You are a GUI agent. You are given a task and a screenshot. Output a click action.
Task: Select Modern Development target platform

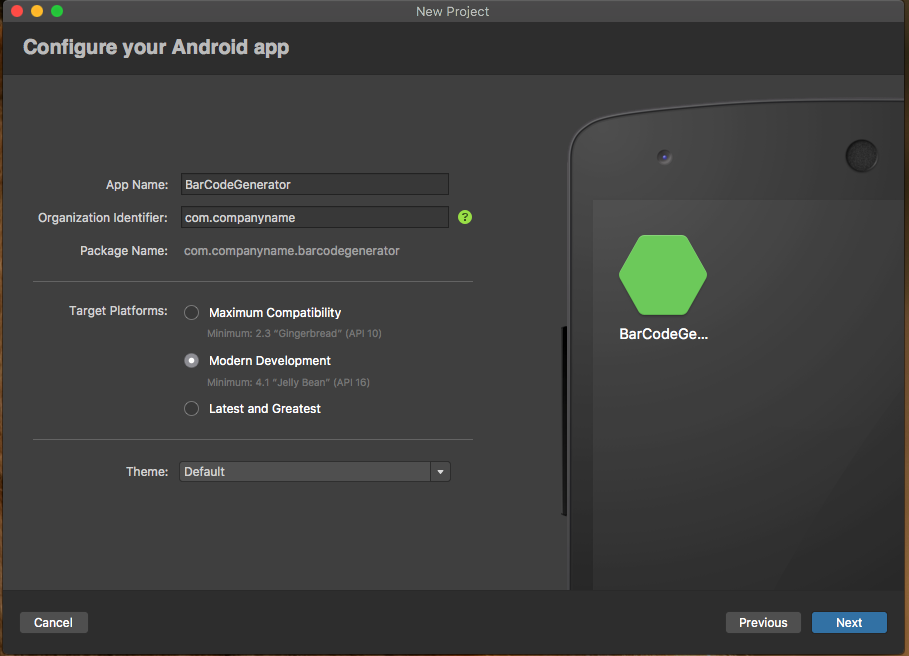pyautogui.click(x=191, y=360)
